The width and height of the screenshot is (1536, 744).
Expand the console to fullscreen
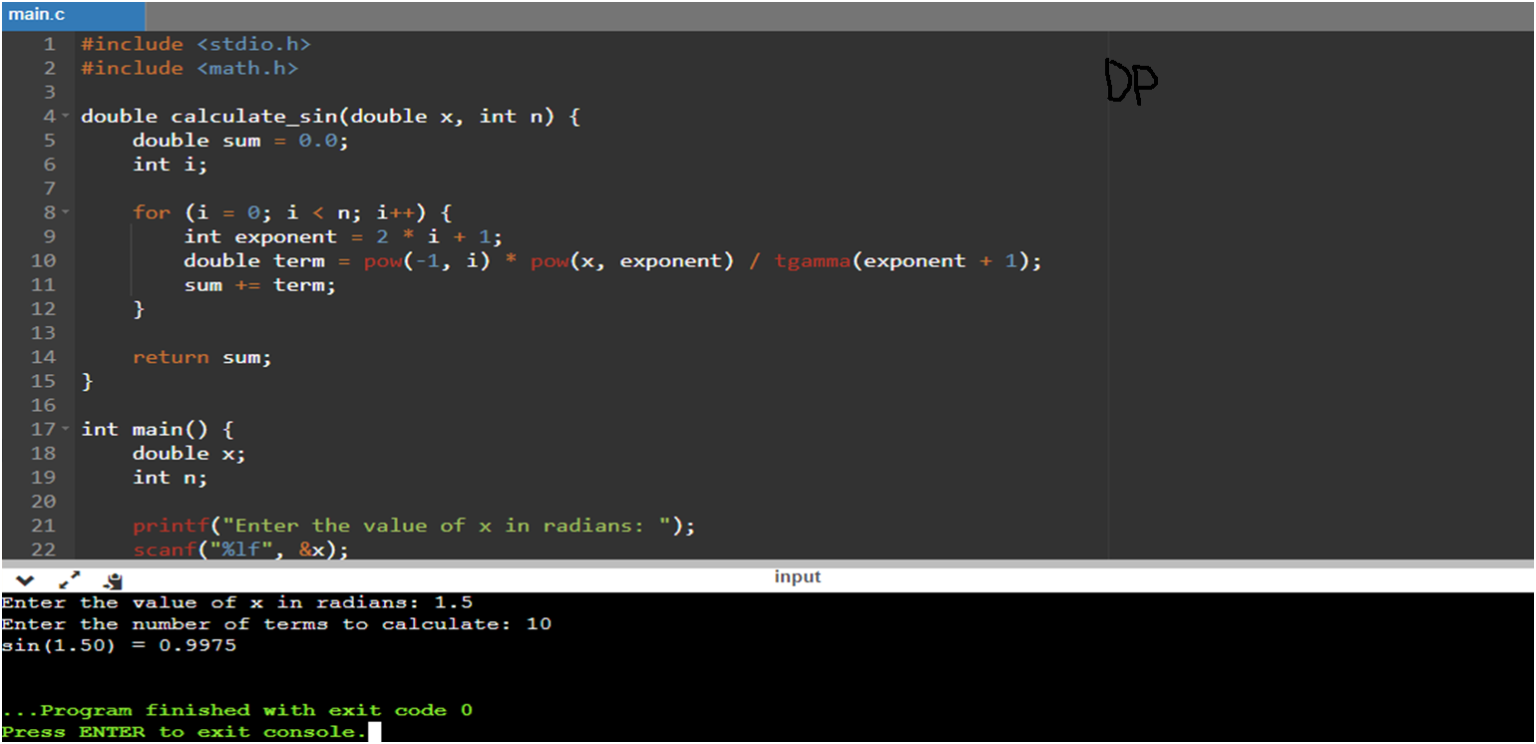pos(68,578)
